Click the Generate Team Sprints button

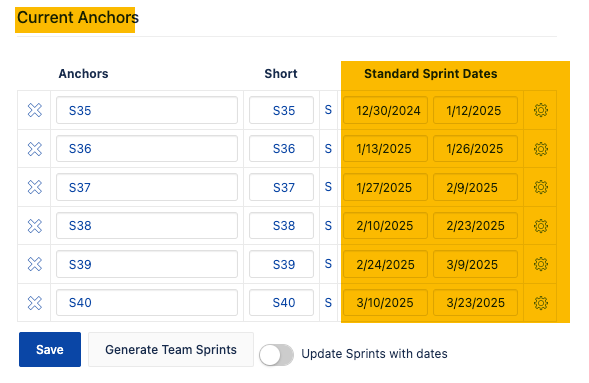[x=171, y=350]
